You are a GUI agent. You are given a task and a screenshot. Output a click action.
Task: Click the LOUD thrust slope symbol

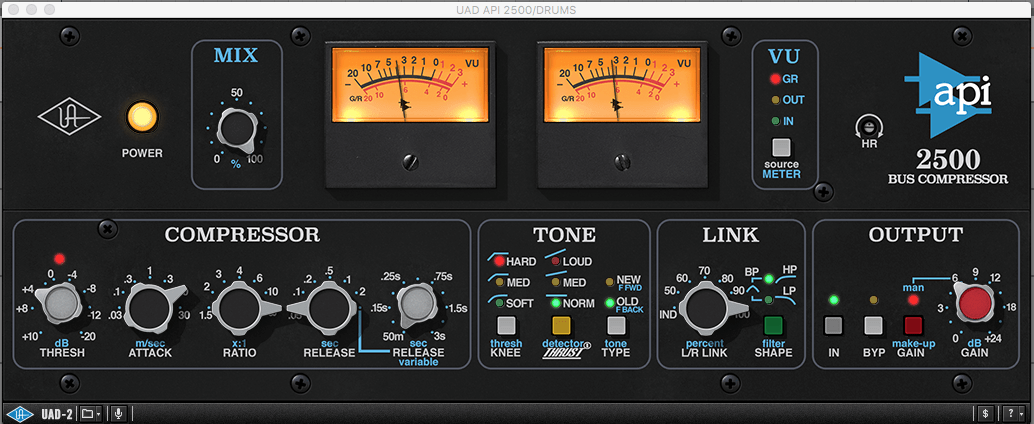553,253
